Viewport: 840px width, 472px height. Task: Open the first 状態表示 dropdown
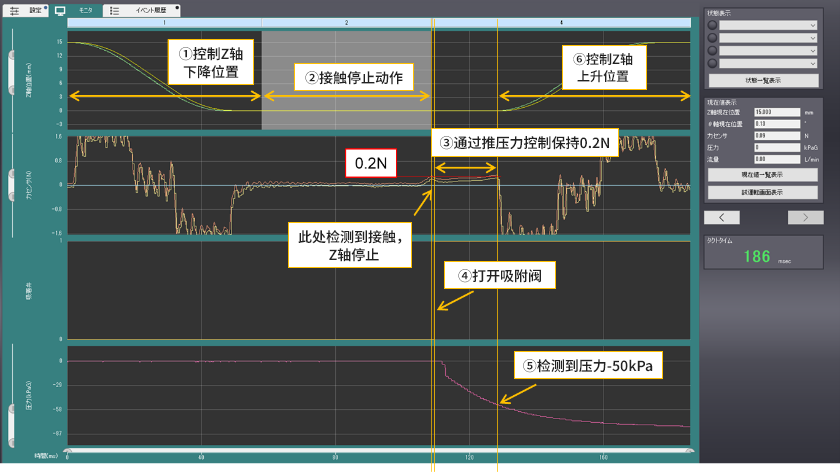coord(770,24)
